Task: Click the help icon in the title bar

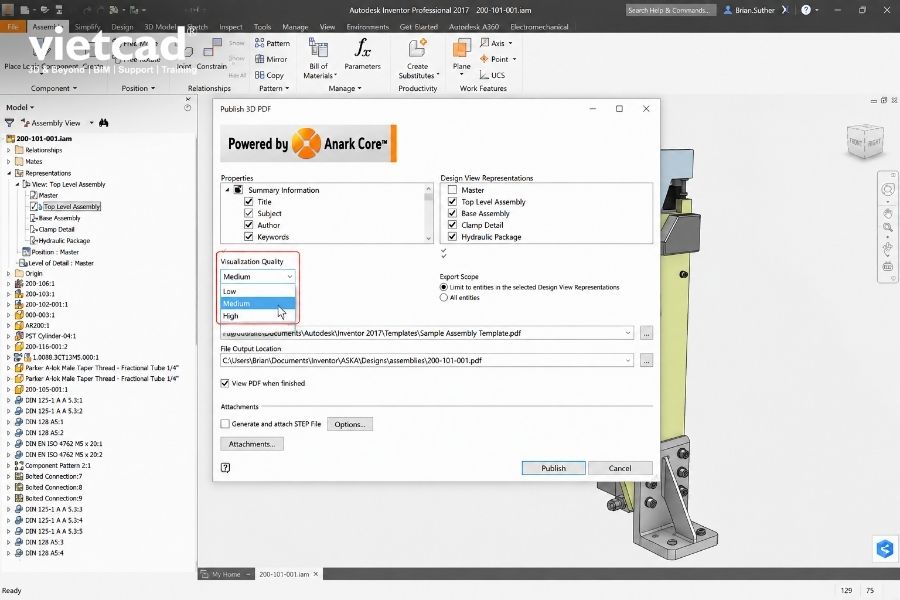Action: click(806, 10)
